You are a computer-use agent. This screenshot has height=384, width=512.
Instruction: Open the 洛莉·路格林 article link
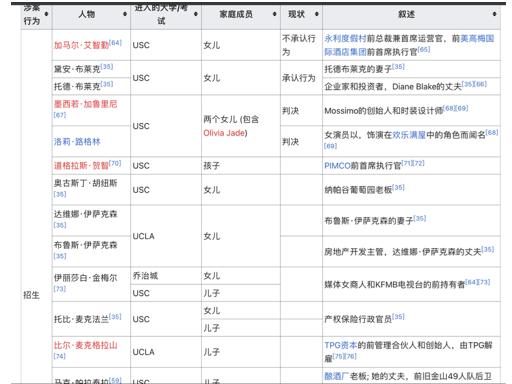[77, 142]
